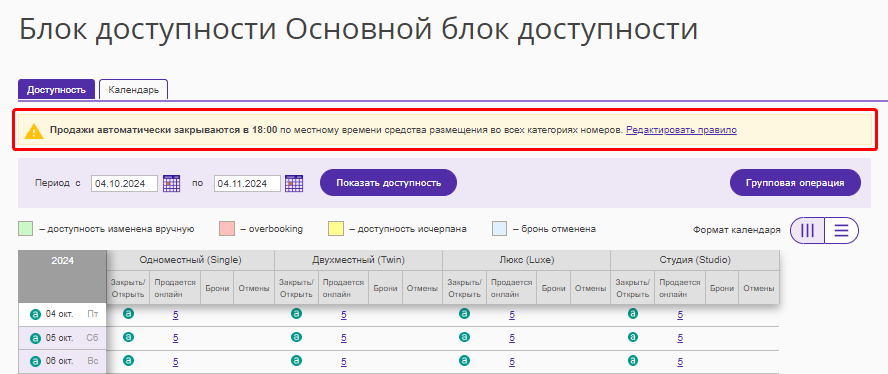Toggle Twin room close/open icon for 05 окт.
This screenshot has width=888, height=374.
[296, 337]
